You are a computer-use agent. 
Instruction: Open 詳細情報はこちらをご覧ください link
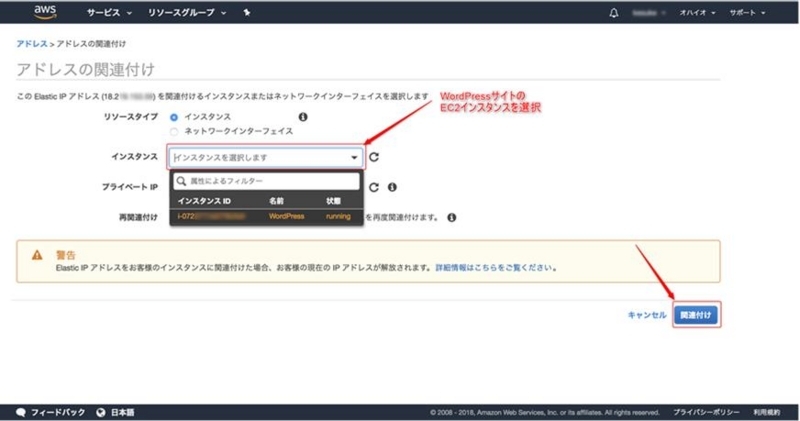[494, 267]
